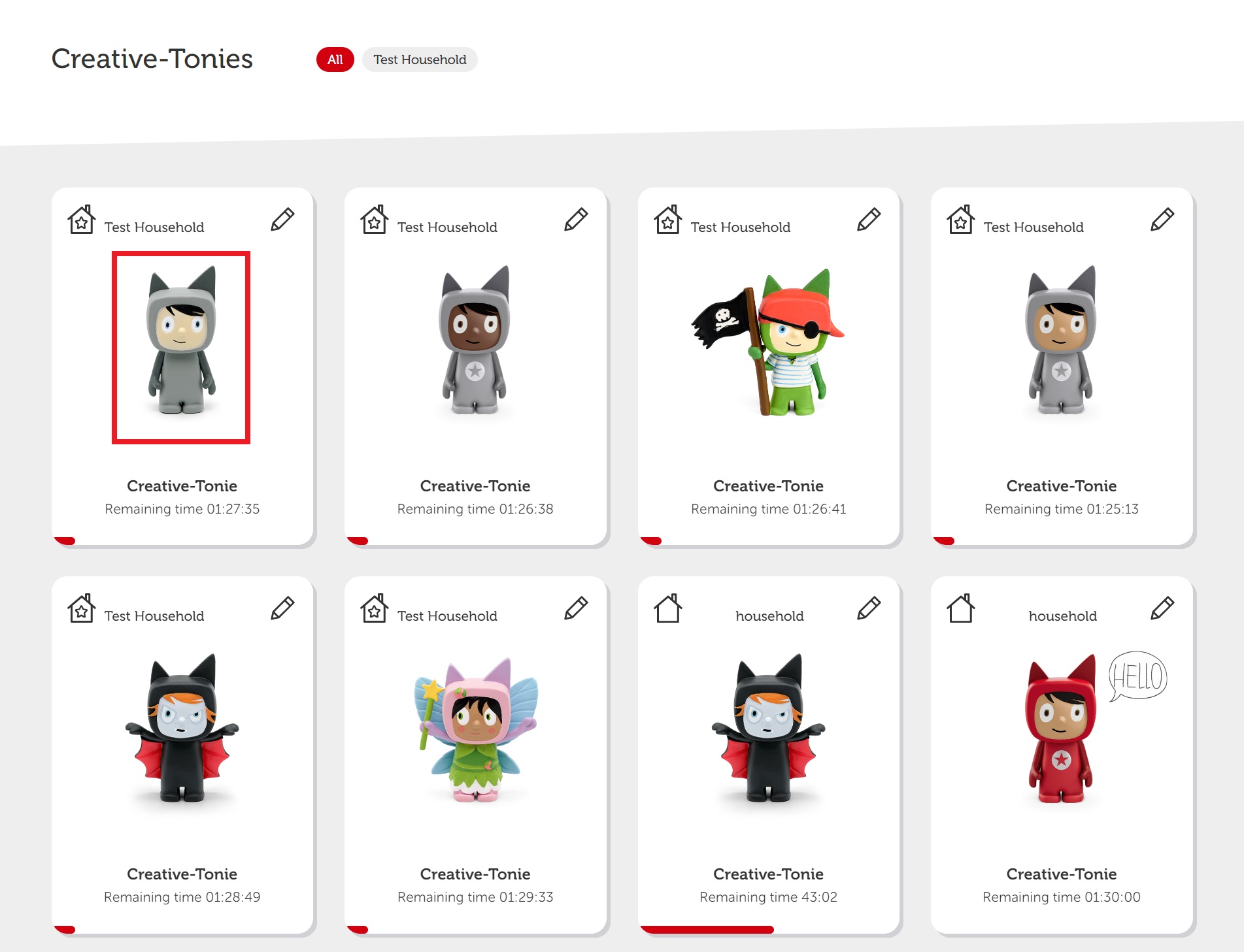
Task: Click the star house icon on 01:28:49 card
Action: (82, 608)
